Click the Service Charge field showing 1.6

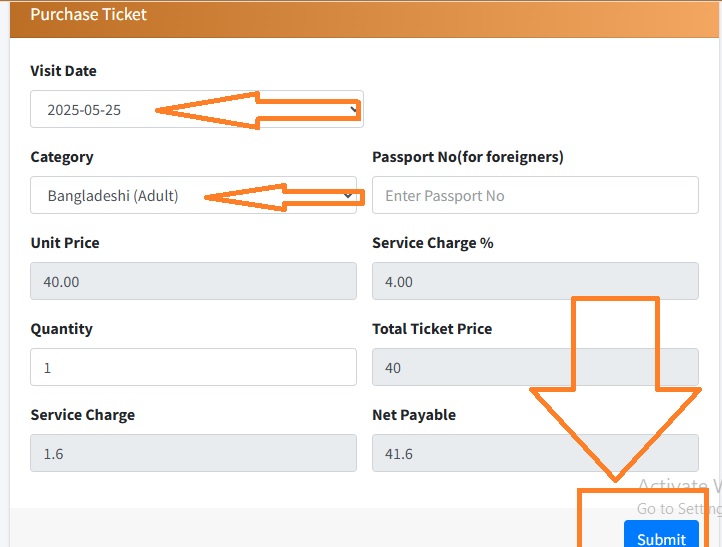coord(193,453)
